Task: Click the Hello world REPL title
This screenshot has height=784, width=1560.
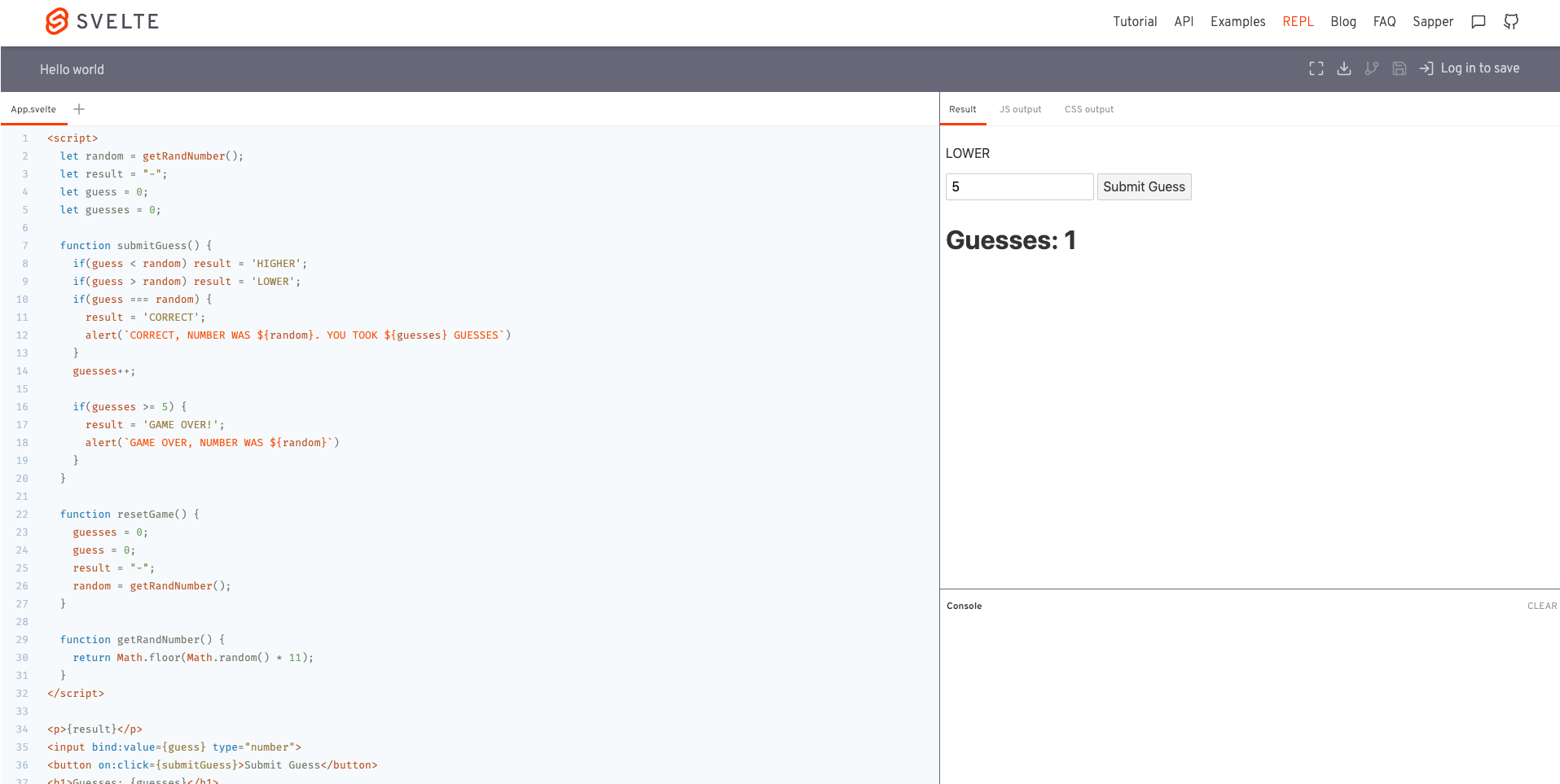Action: point(72,69)
